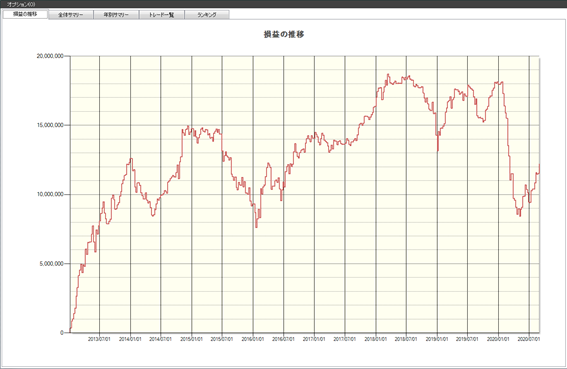The image size is (567, 369).
Task: Click the 2015/01/01 date label
Action: coord(192,339)
